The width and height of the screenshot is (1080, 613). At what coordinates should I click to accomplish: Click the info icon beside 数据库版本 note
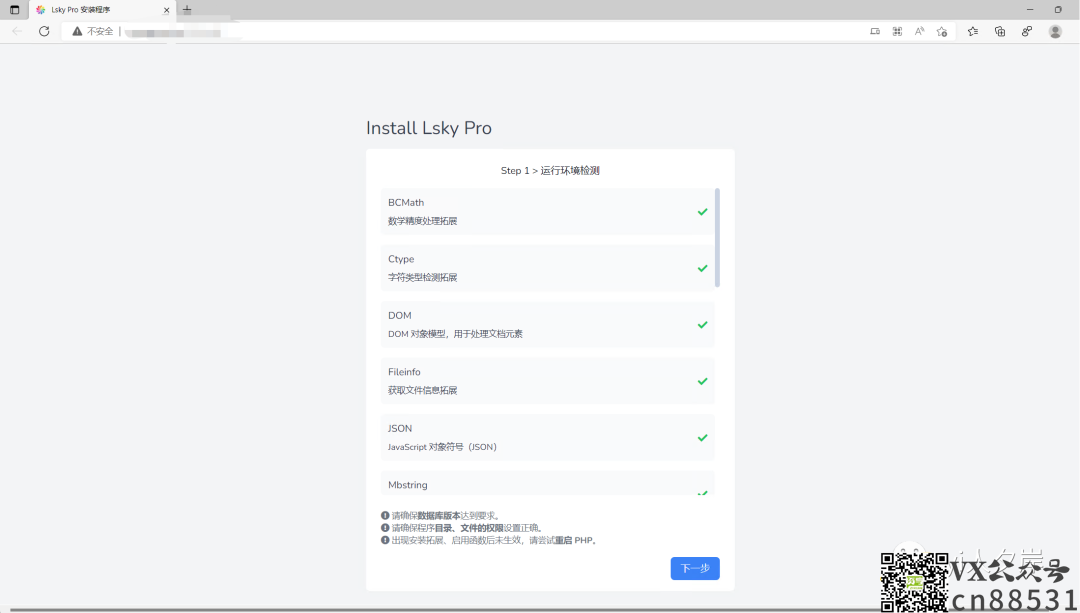[385, 515]
